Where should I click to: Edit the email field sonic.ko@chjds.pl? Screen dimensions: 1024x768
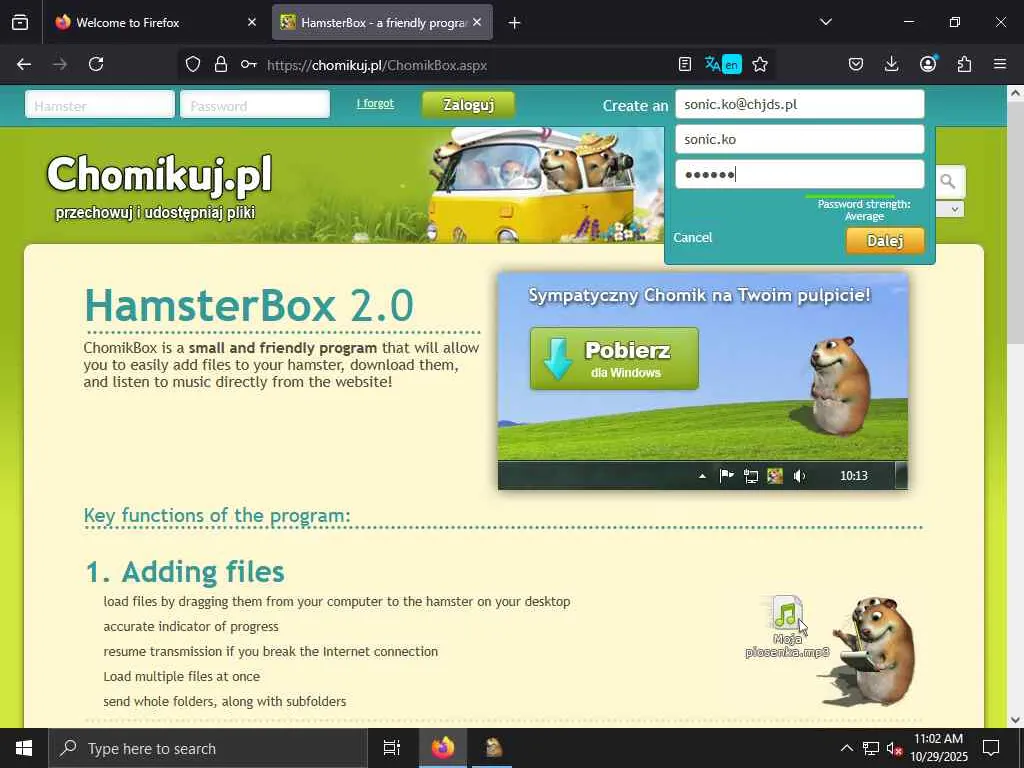click(x=799, y=104)
